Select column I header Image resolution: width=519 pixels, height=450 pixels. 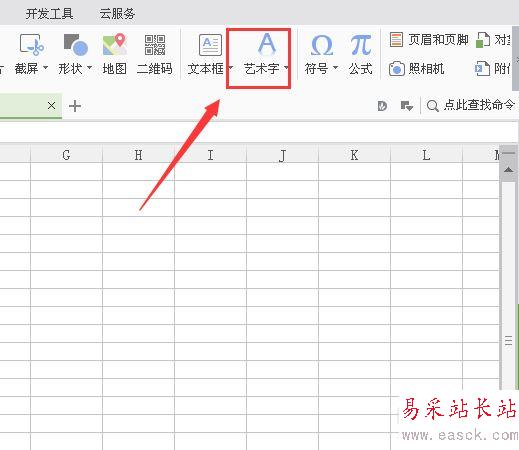210,155
